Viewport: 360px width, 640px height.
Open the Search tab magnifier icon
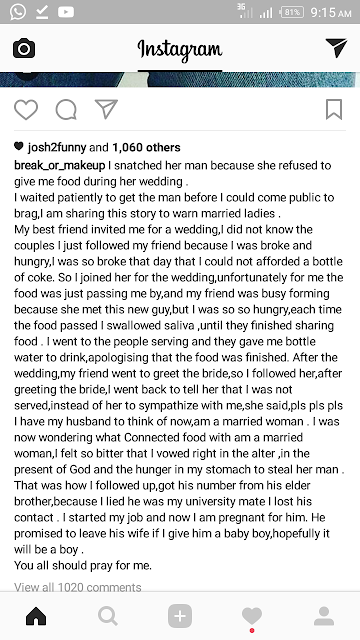point(108,616)
